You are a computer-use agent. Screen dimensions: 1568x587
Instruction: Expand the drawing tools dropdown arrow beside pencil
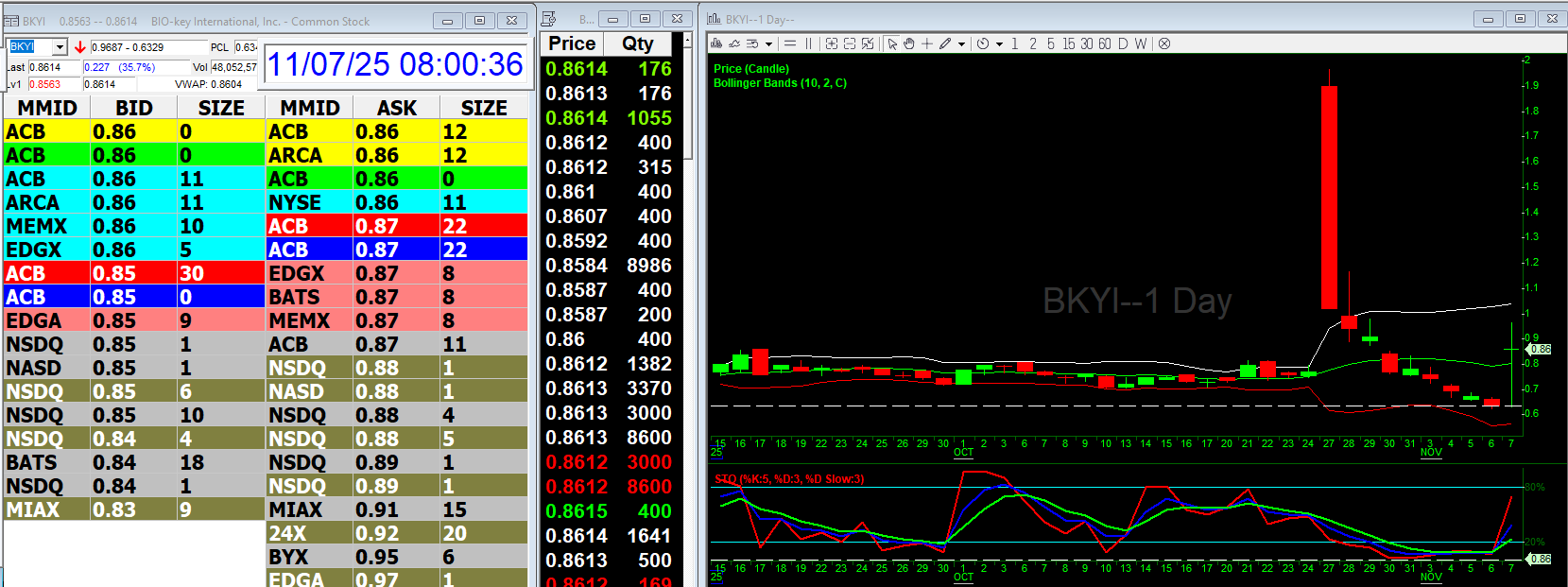pos(962,43)
